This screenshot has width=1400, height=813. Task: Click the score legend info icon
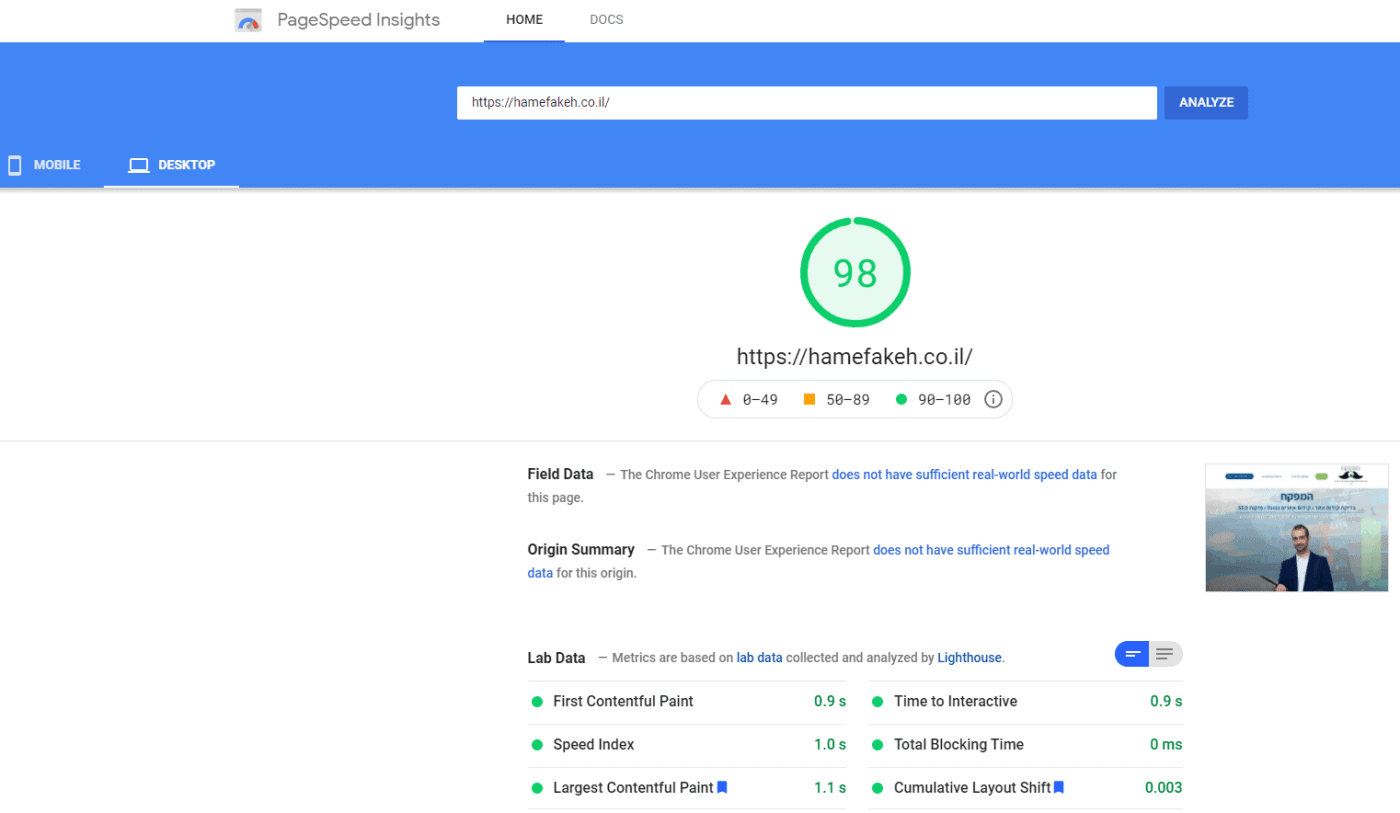[x=993, y=399]
